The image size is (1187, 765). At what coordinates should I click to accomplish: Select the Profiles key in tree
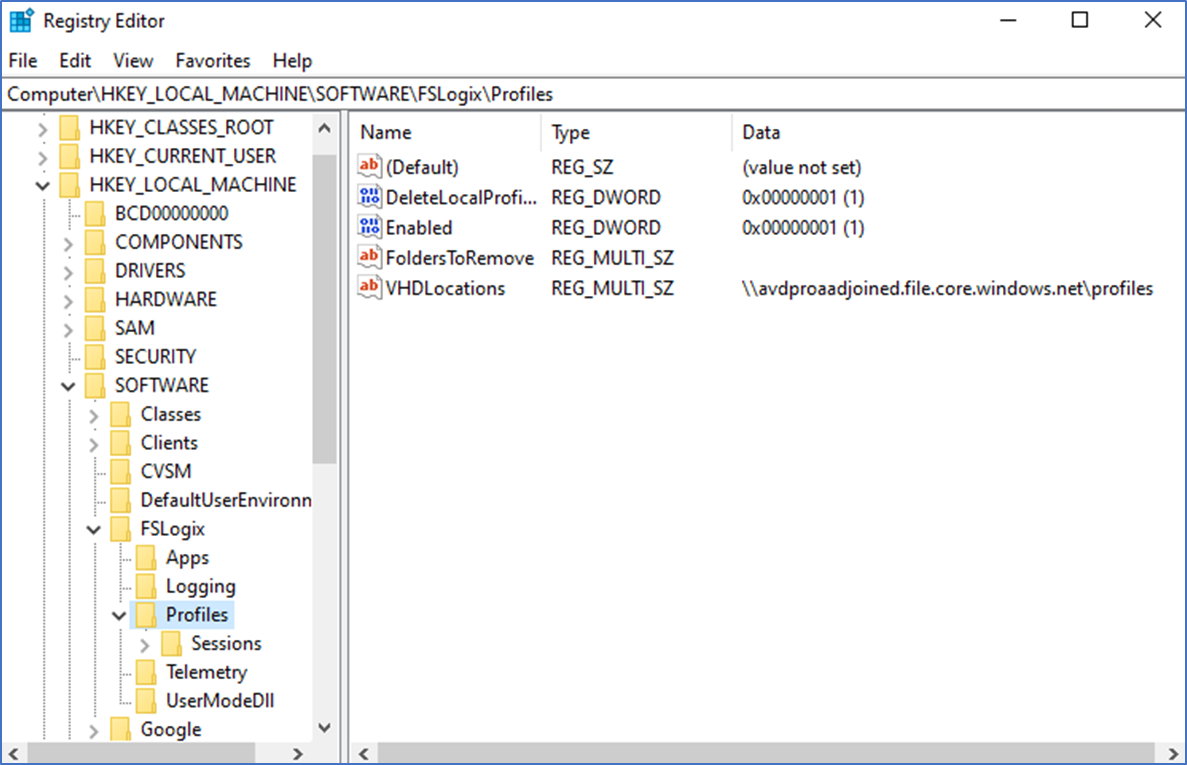pos(197,614)
